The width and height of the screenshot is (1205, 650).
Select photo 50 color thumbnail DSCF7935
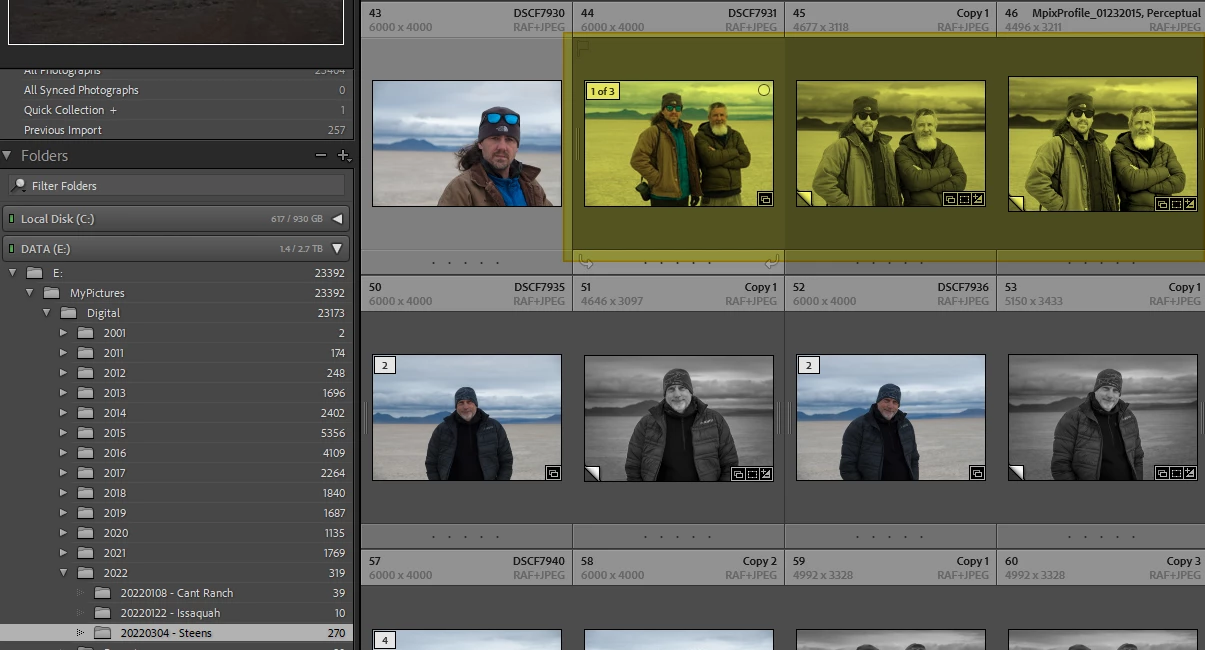(x=467, y=418)
